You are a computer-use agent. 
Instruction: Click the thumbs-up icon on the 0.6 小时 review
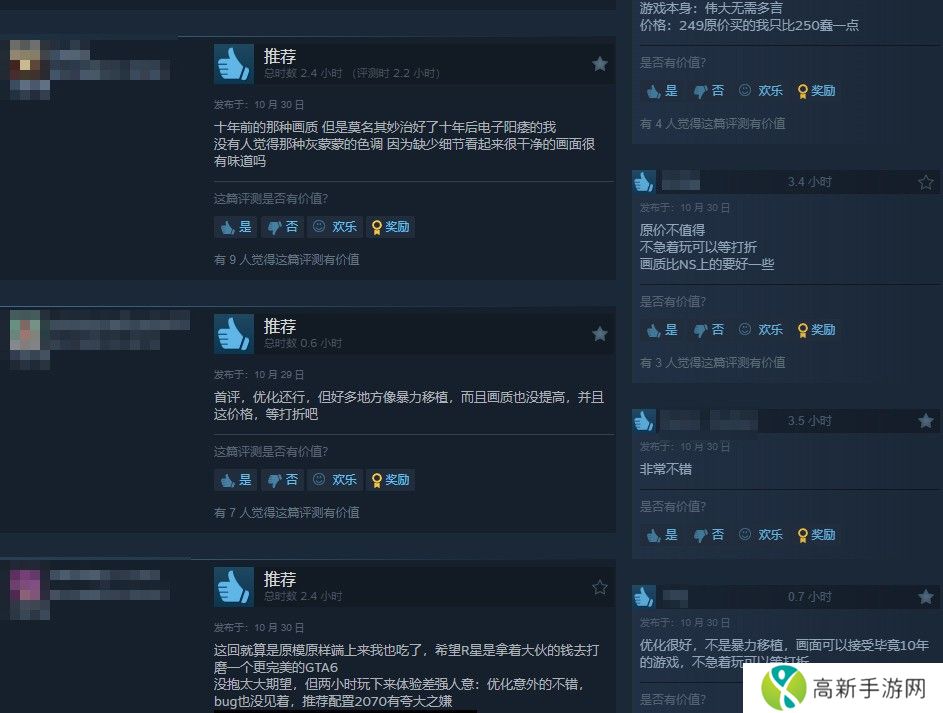[233, 334]
